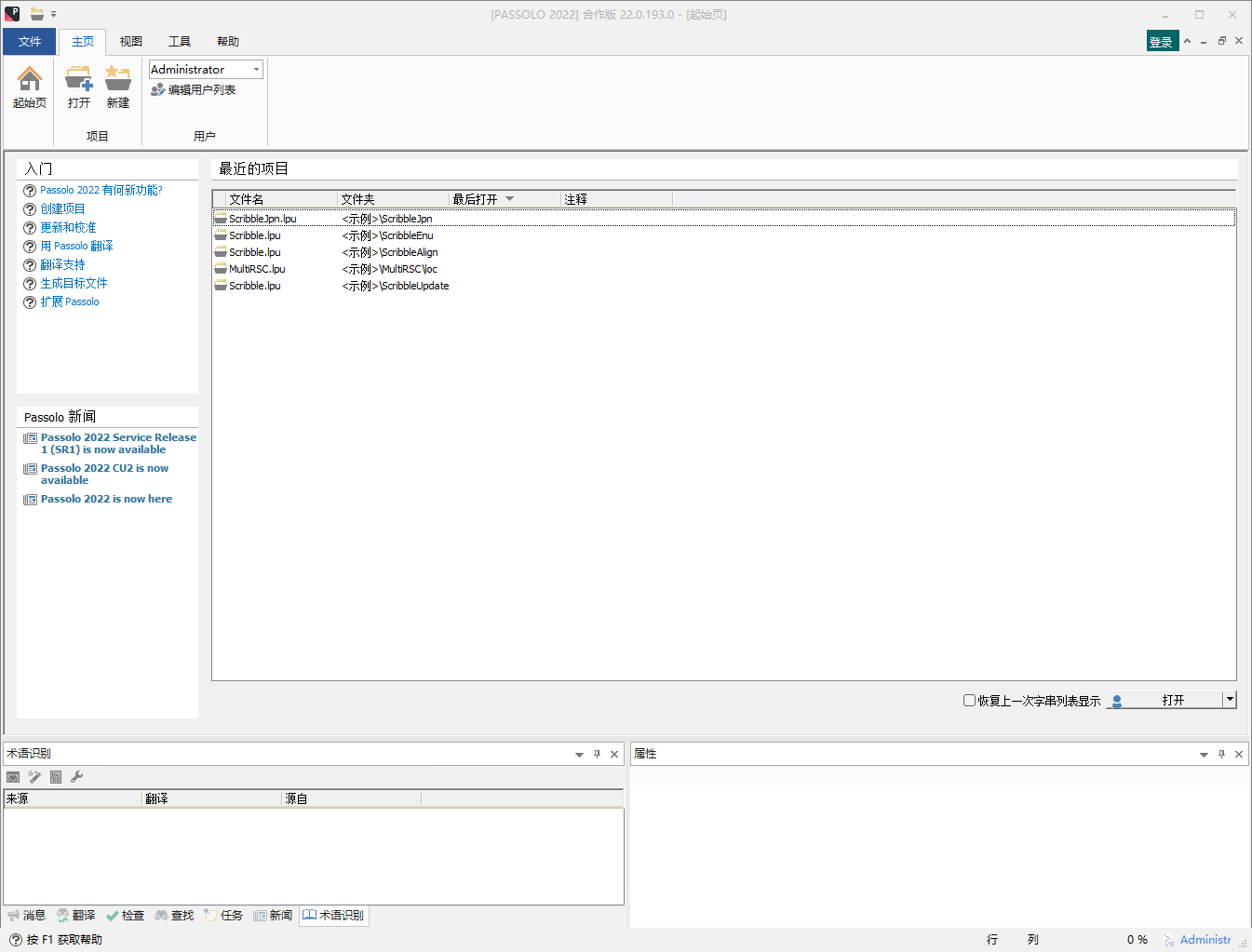The width and height of the screenshot is (1252, 952).
Task: Click the ScribbleJpn.lpu file icon
Action: 221,219
